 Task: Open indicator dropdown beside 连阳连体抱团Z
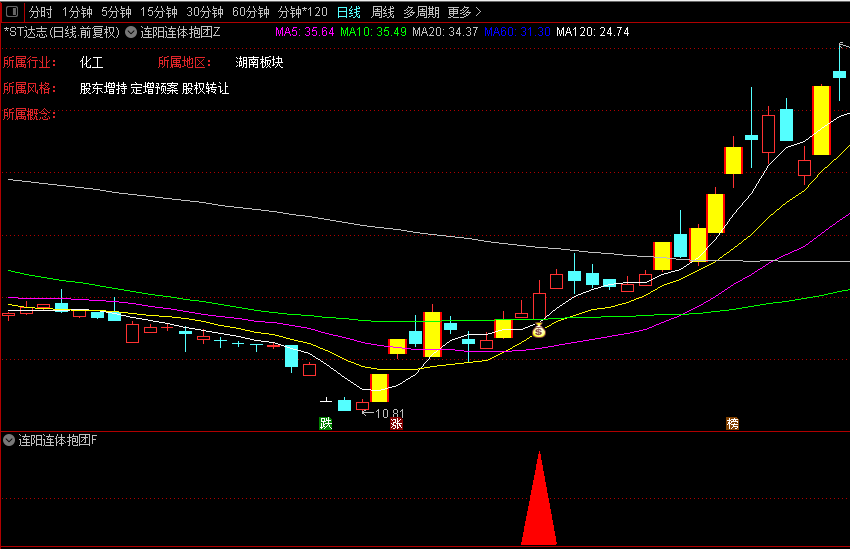point(131,32)
